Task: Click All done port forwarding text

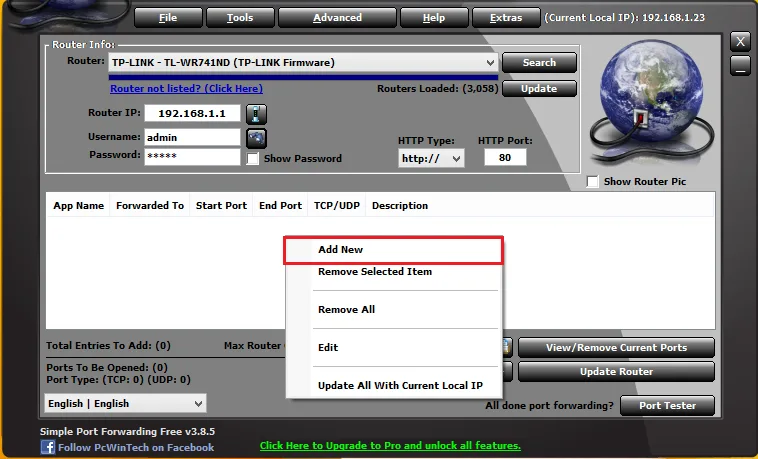Action: click(x=549, y=405)
